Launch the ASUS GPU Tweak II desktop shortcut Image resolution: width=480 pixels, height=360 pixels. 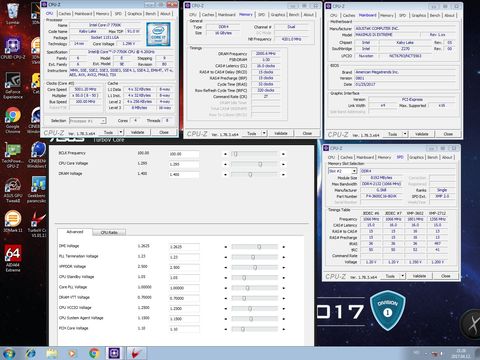coord(13,190)
